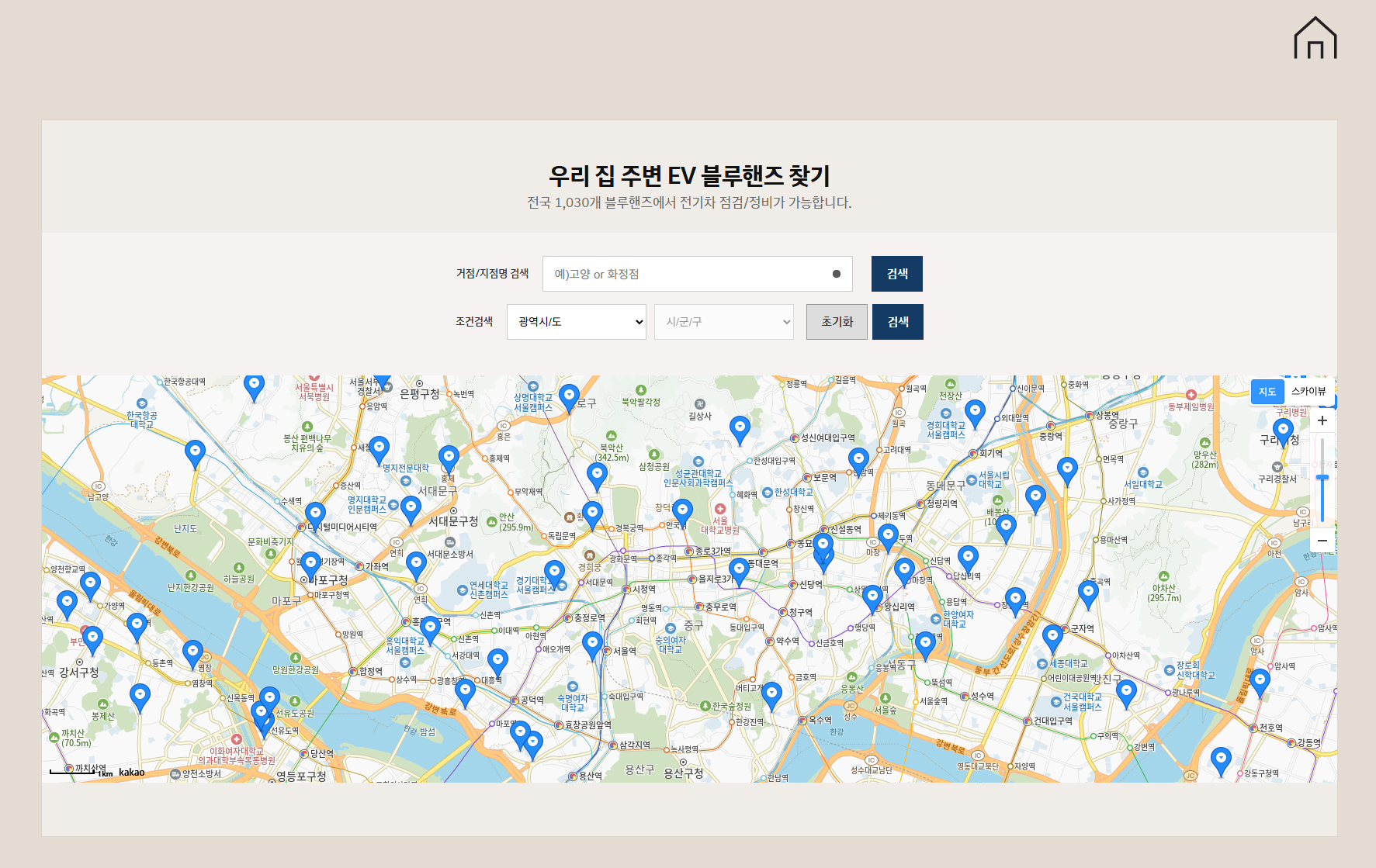Select the map pin near 건대입구 건국대학교
The image size is (1376, 868).
pyautogui.click(x=1126, y=693)
